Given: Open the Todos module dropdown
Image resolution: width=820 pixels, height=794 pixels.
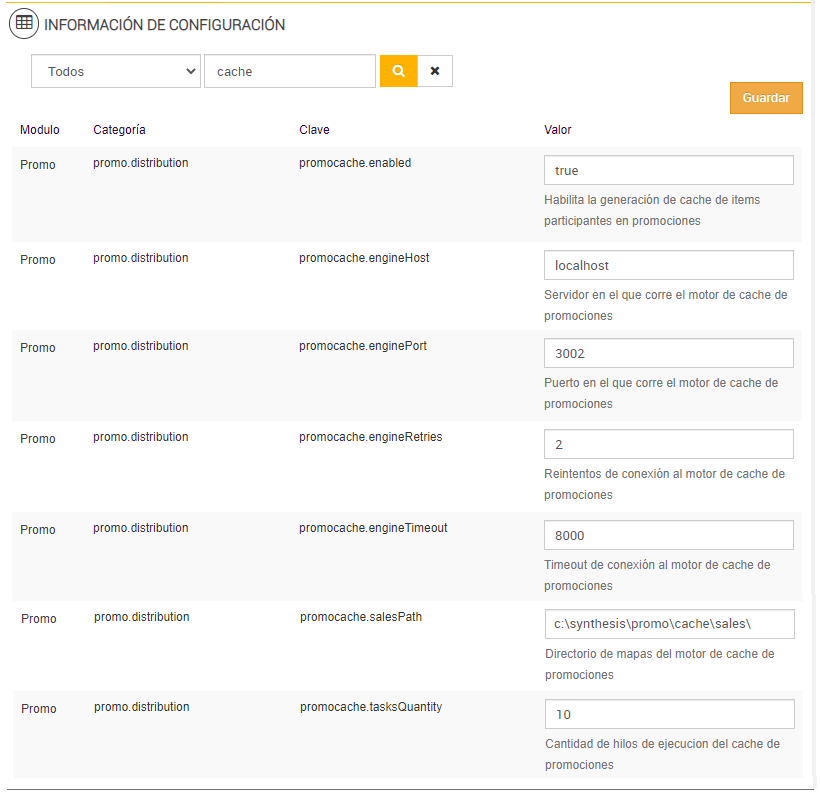Looking at the screenshot, I should coord(116,71).
